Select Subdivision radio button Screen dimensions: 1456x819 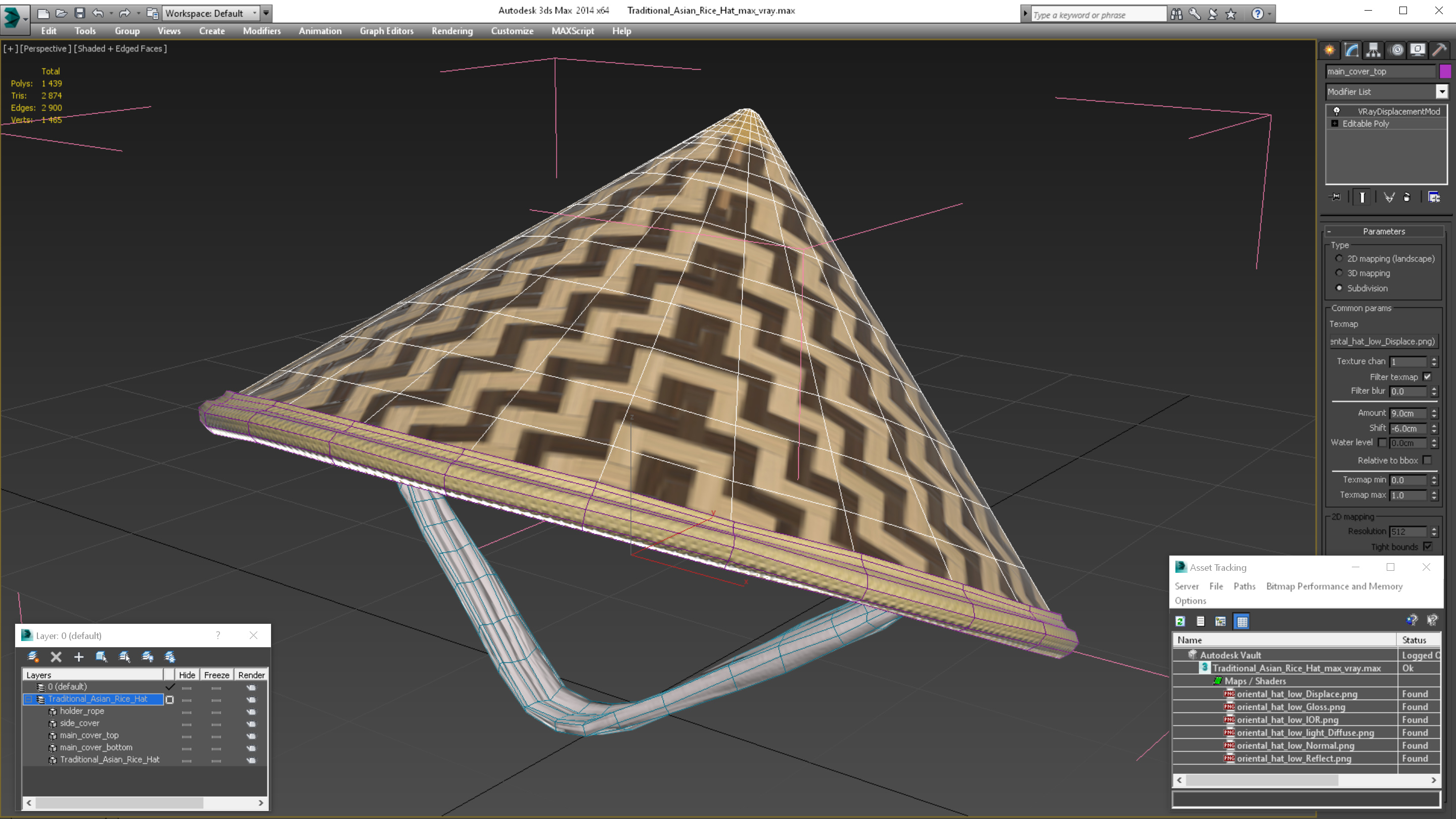(x=1339, y=288)
